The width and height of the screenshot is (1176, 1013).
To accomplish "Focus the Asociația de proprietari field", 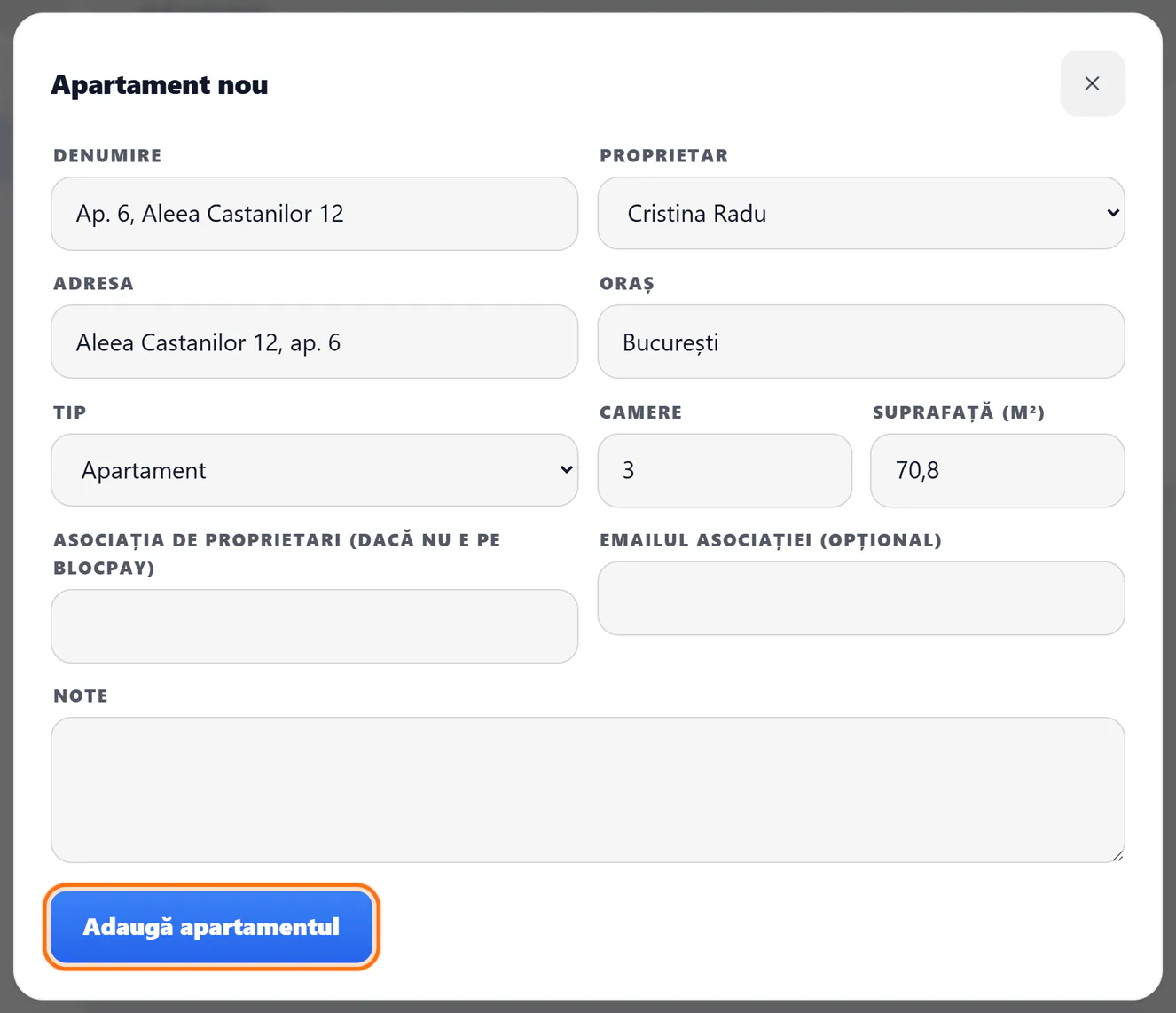I will [315, 626].
